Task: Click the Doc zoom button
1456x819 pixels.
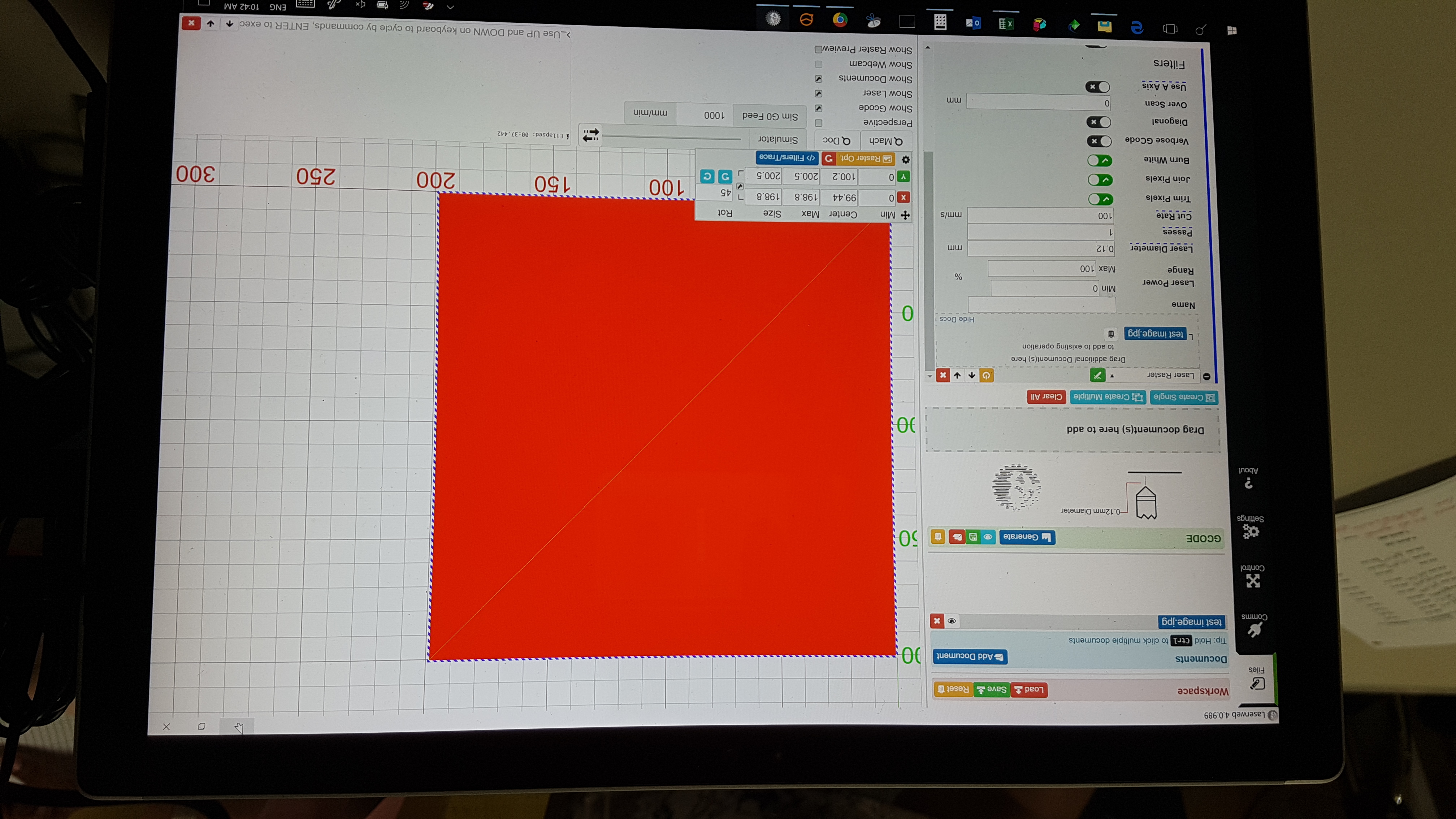Action: coord(837,140)
